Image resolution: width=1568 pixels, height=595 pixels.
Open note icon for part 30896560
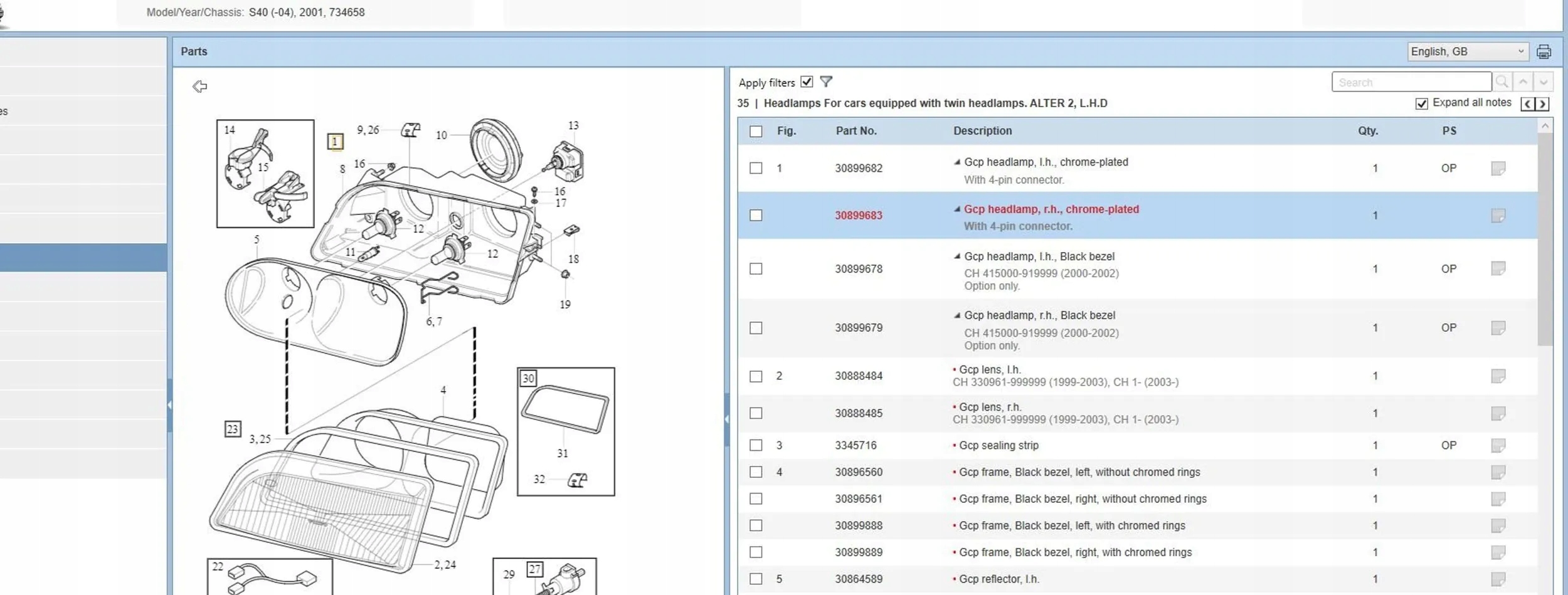(1498, 472)
